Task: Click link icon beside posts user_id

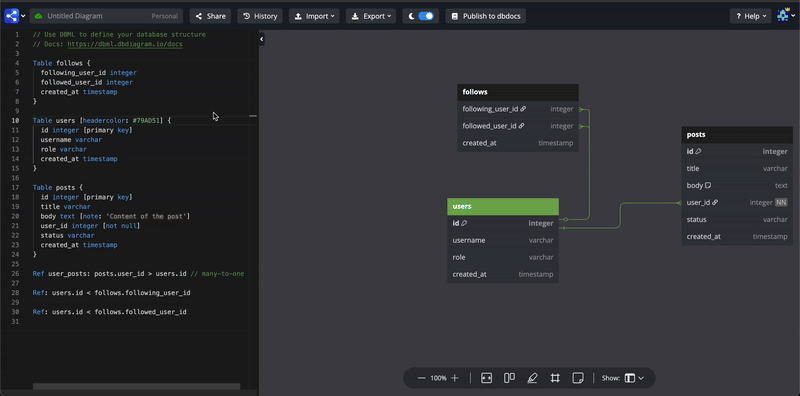Action: tap(715, 203)
